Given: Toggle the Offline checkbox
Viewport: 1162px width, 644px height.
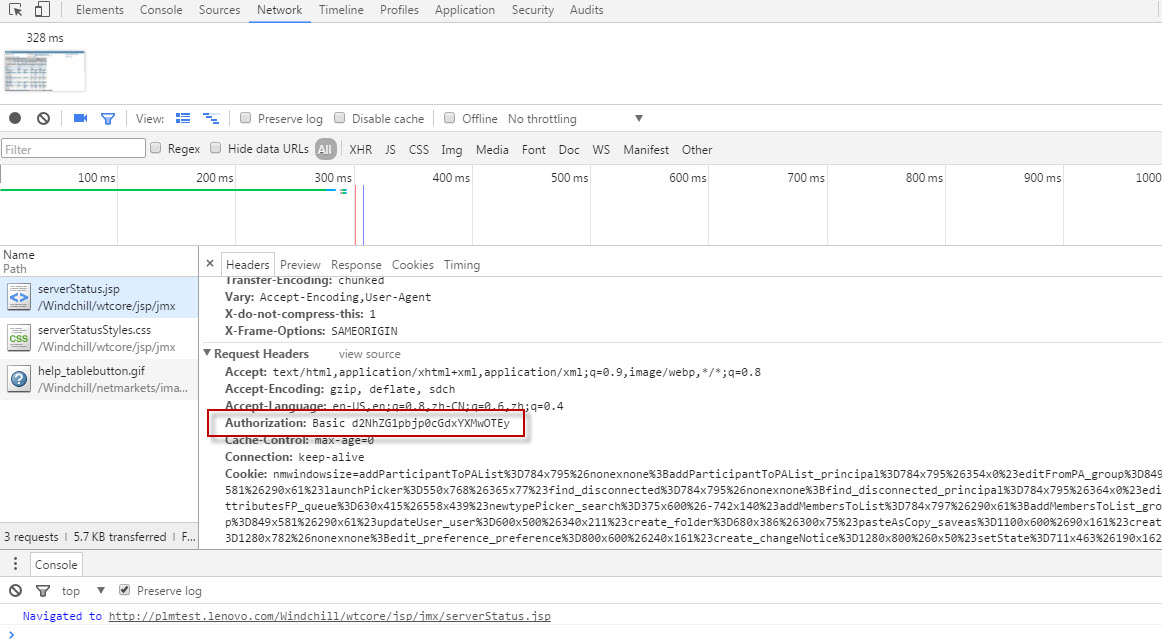Looking at the screenshot, I should pyautogui.click(x=449, y=118).
